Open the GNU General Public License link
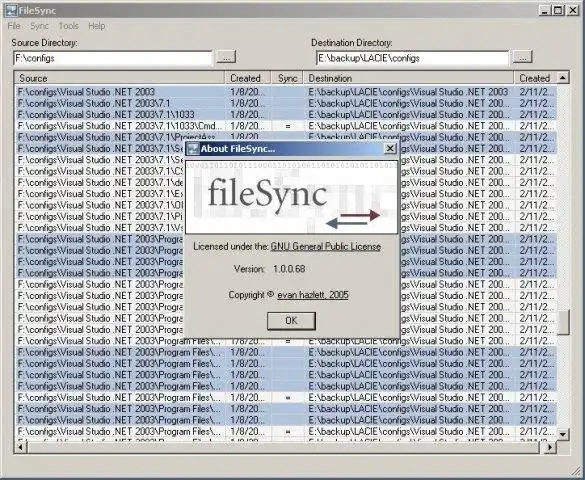Image resolution: width=585 pixels, height=480 pixels. (x=326, y=247)
